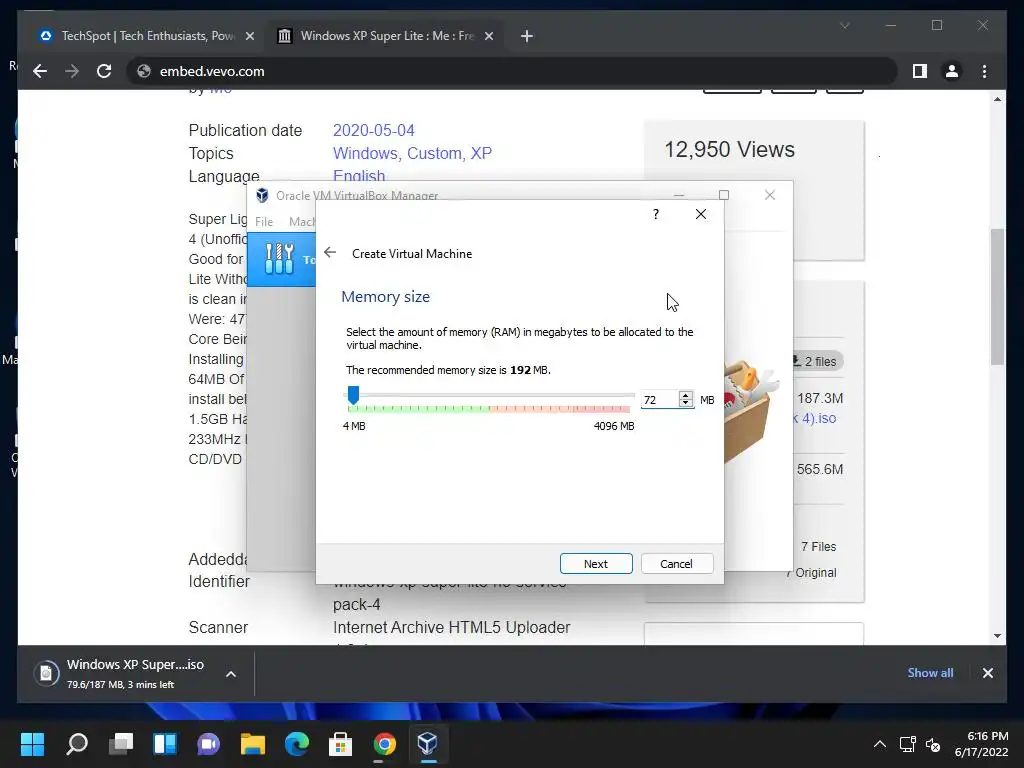1024x768 pixels.
Task: Launch Microsoft Edge from taskbar
Action: click(297, 743)
